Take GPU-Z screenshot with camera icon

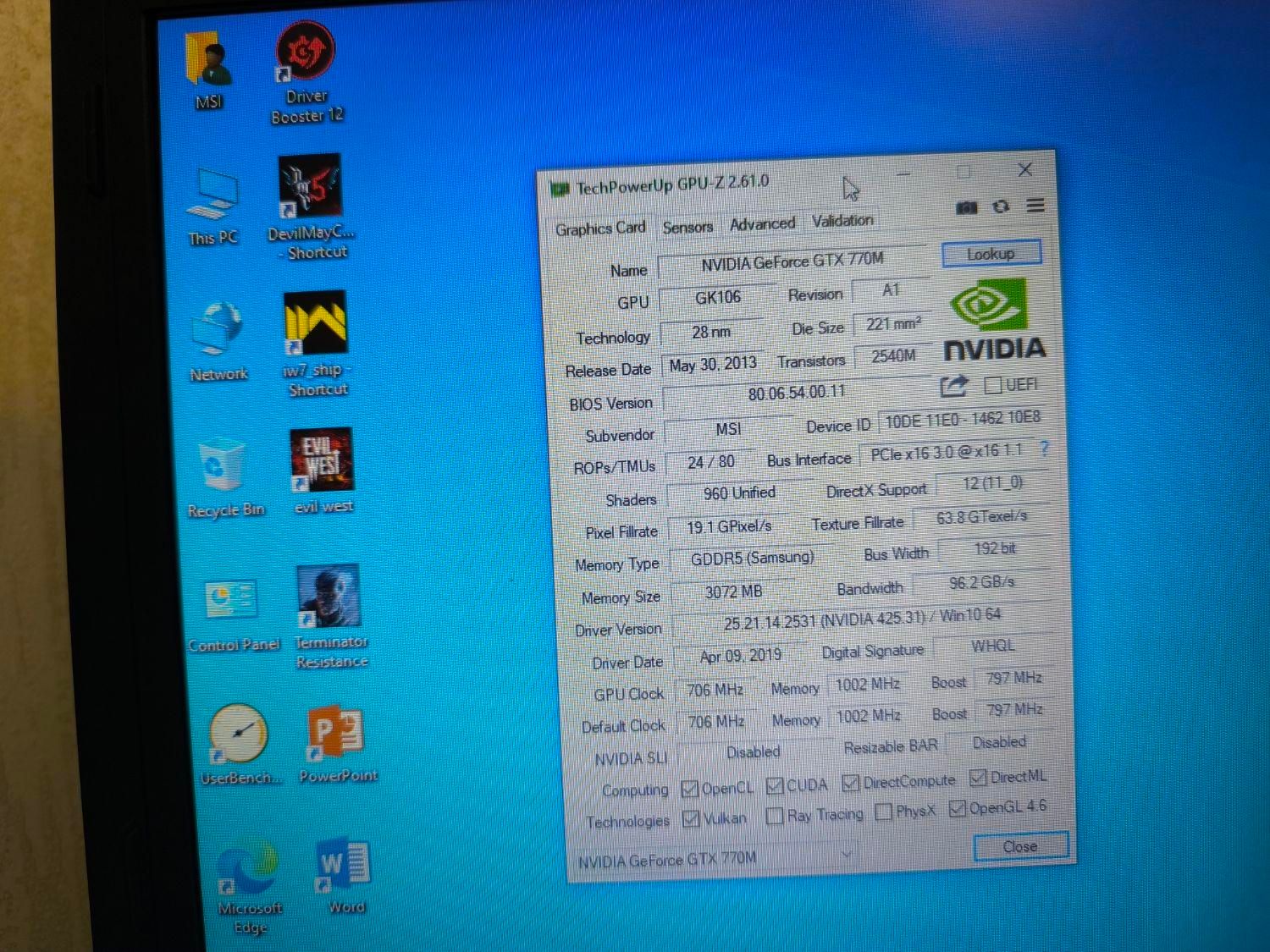click(x=966, y=207)
